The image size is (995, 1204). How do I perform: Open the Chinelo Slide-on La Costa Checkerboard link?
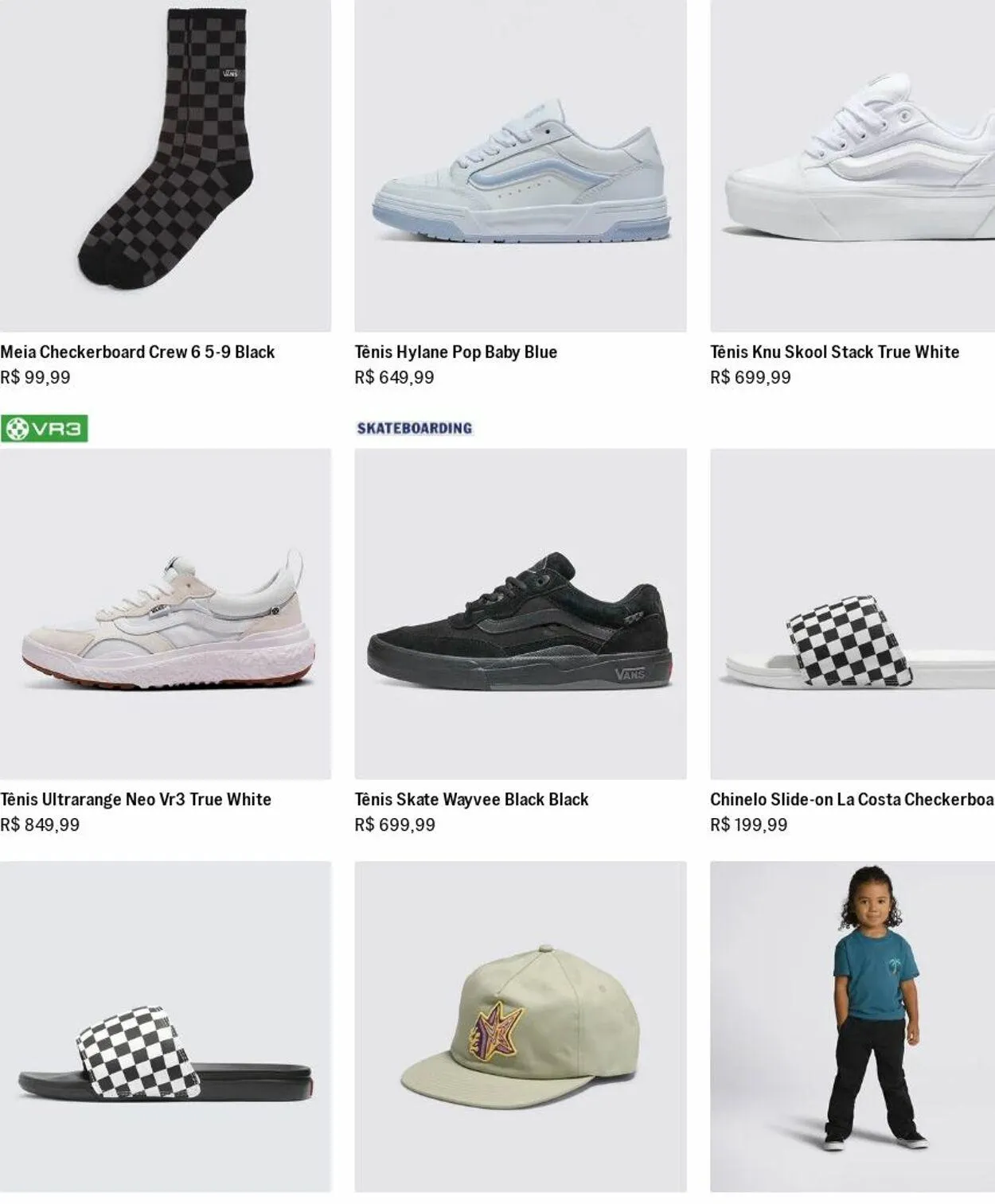coord(851,799)
